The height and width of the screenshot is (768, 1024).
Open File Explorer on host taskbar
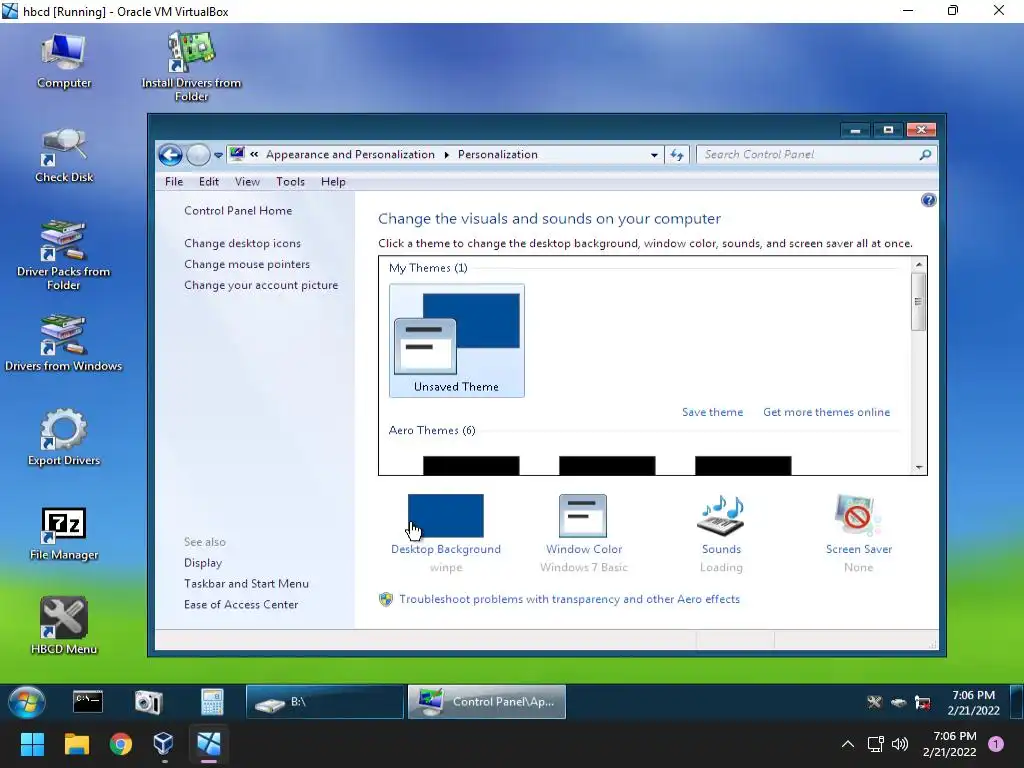[76, 744]
